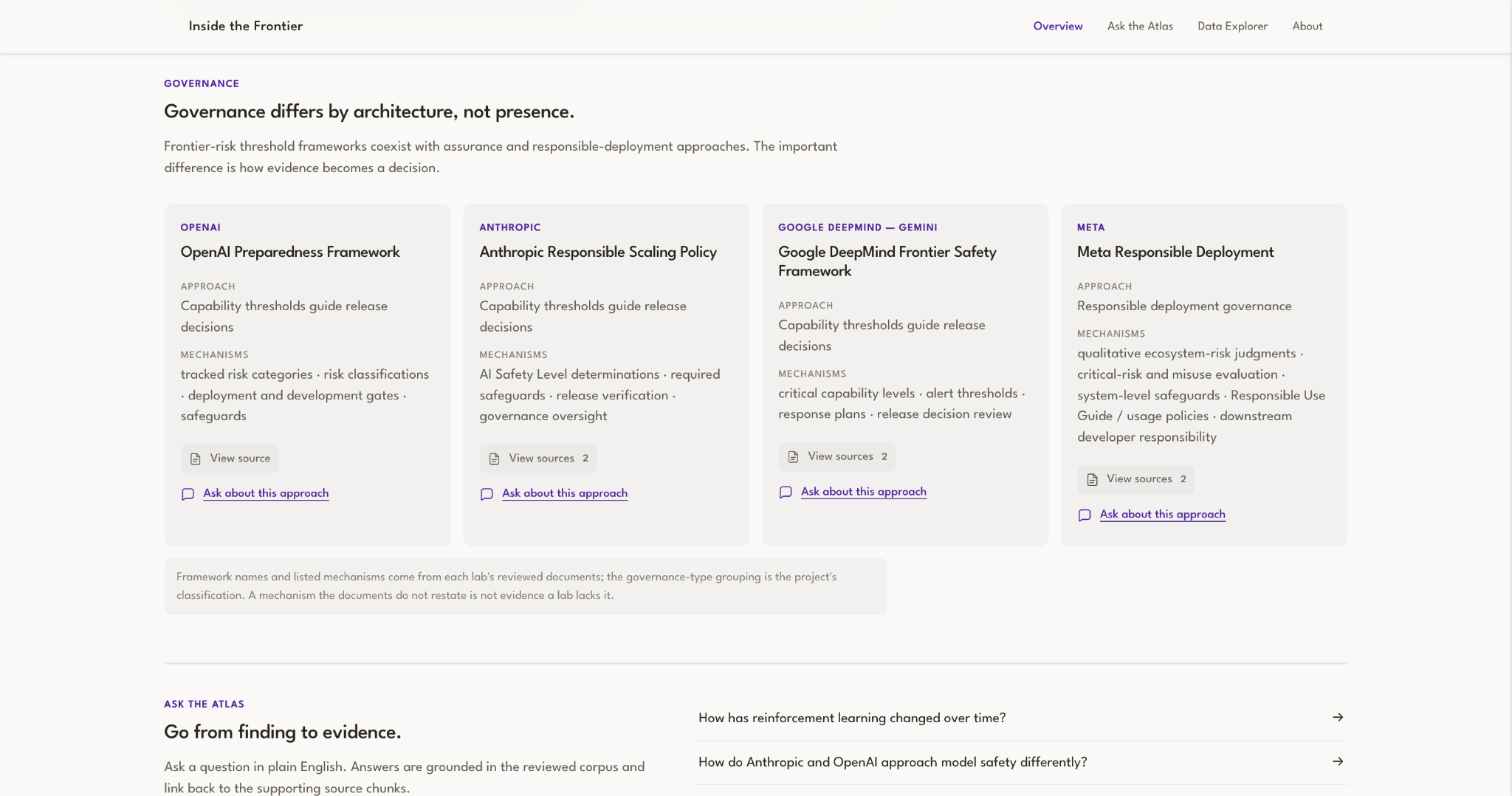The image size is (1512, 796).
Task: Select 'How do Anthropic and OpenAI approach model safety differently?'
Action: click(x=1021, y=762)
